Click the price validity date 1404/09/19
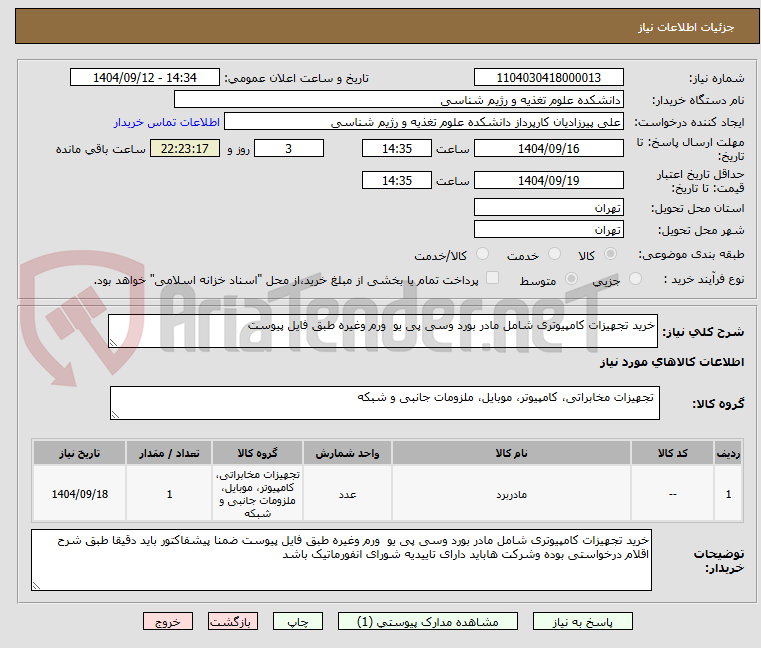Viewport: 761px width, 648px height. point(548,181)
